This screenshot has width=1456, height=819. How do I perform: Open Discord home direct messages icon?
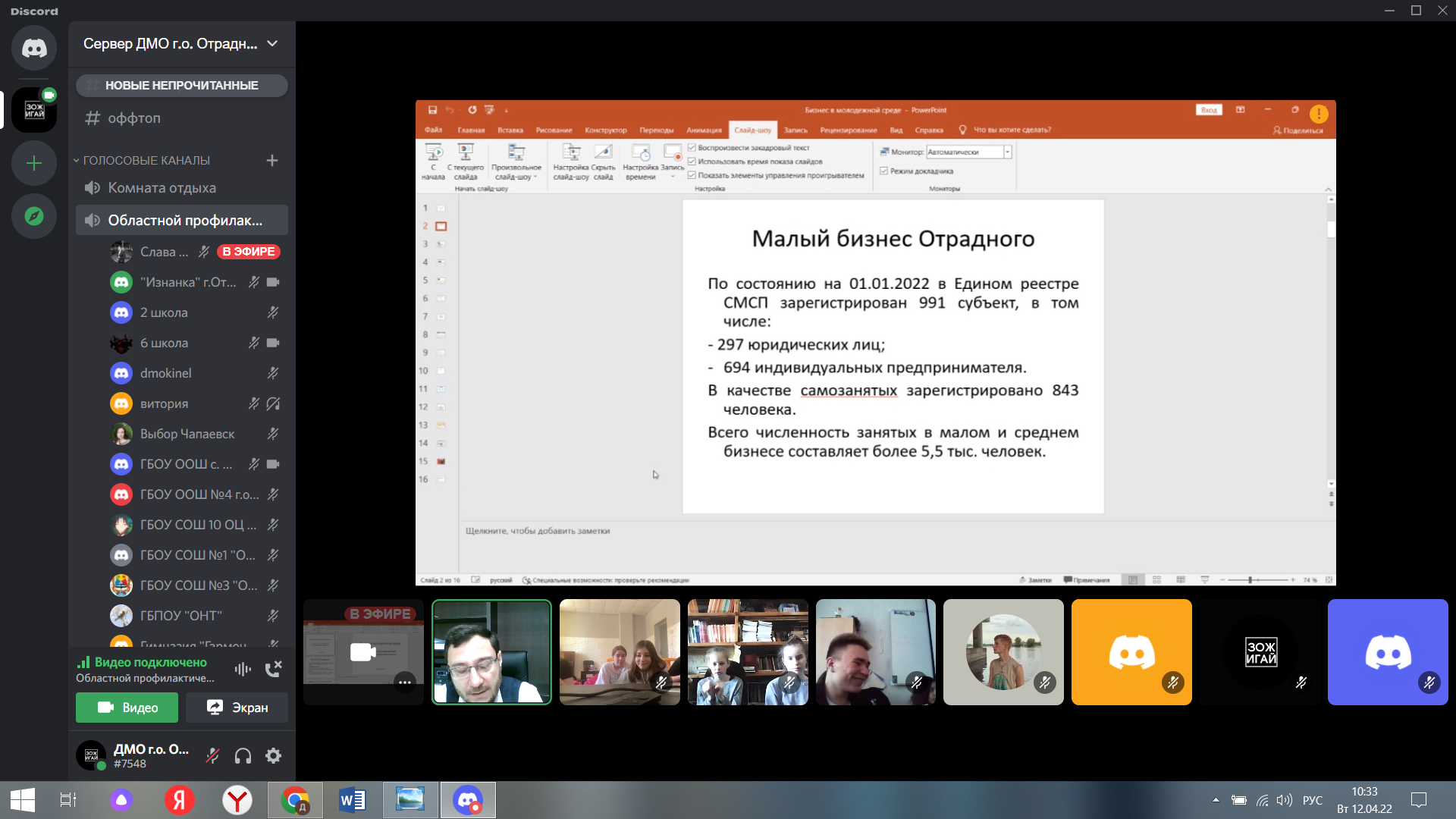[34, 49]
